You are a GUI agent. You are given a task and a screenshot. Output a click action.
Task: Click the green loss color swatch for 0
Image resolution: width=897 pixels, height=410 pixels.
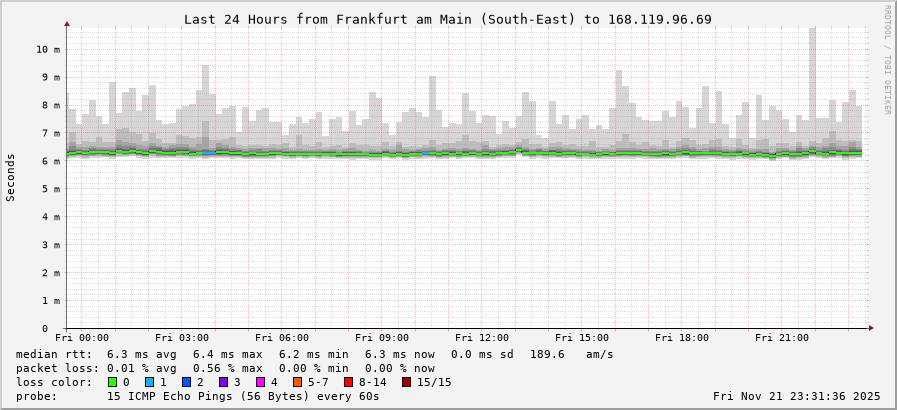112,382
